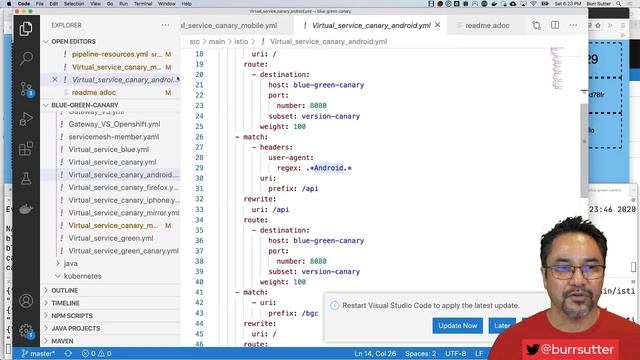Open the Run and Debug view icon
The height and width of the screenshot is (360, 640).
[x=26, y=119]
